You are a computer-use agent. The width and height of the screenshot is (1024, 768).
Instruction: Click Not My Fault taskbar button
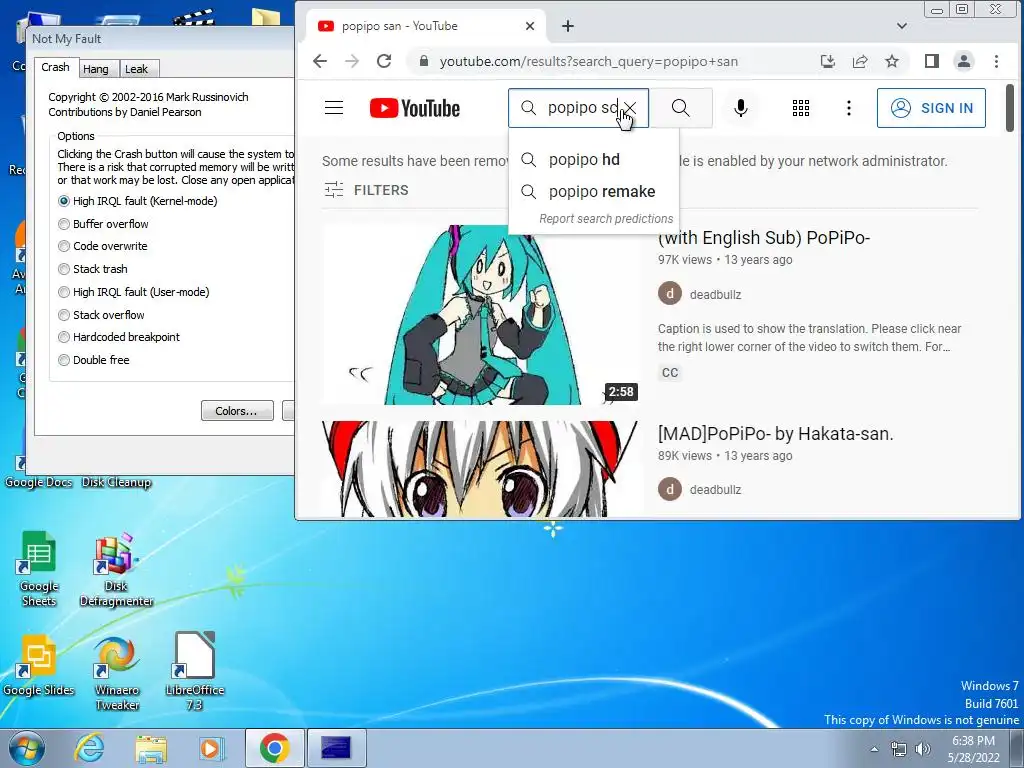click(336, 748)
